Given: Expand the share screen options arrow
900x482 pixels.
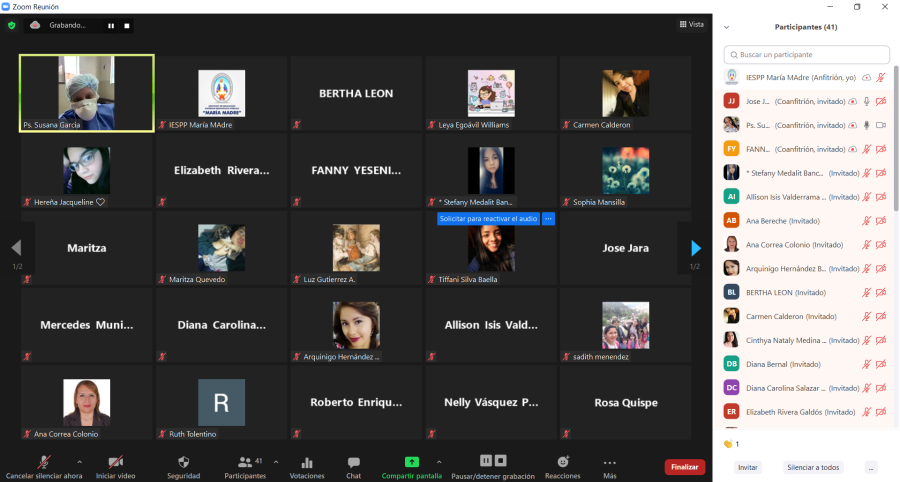Looking at the screenshot, I should (x=438, y=461).
